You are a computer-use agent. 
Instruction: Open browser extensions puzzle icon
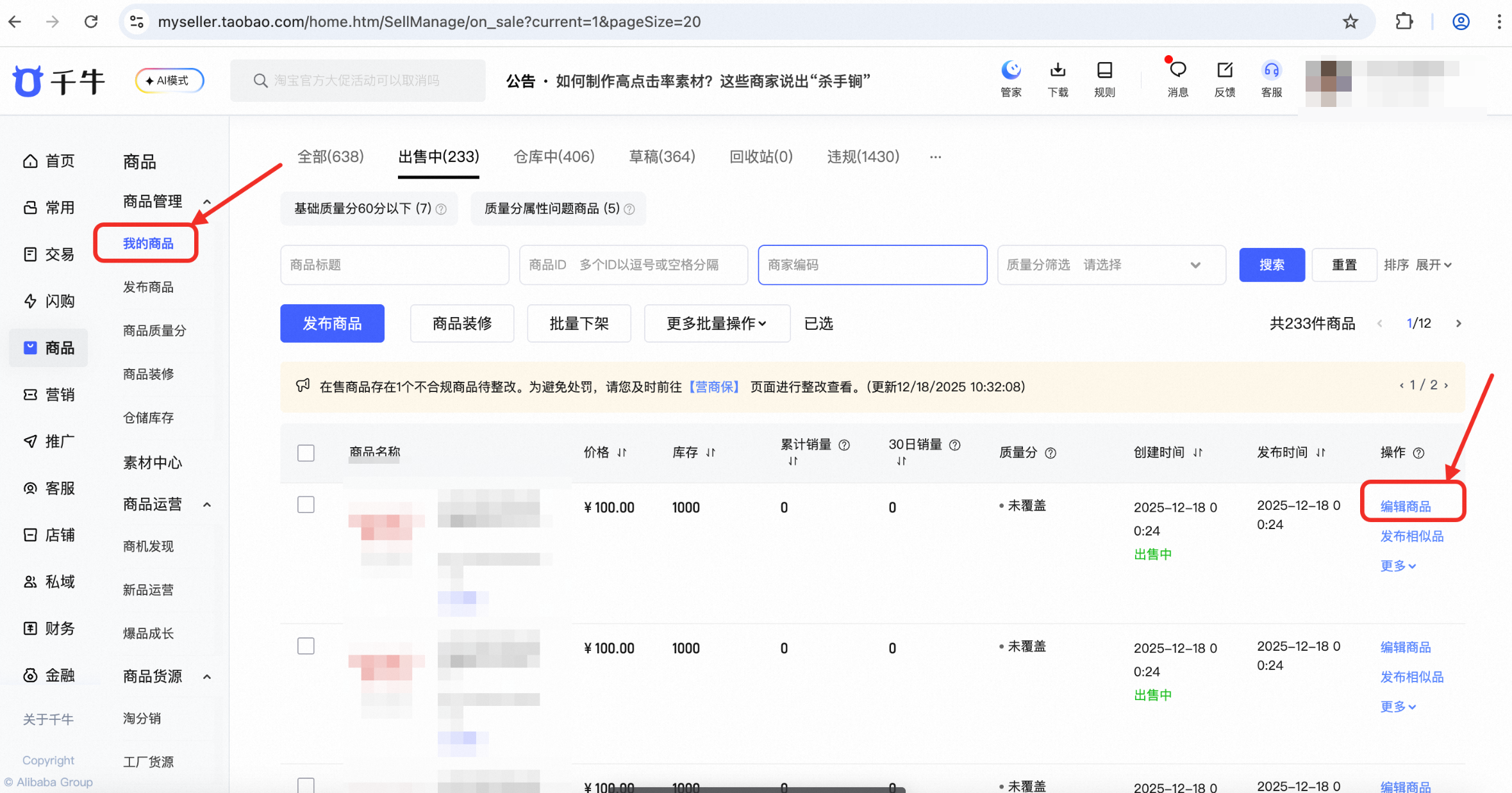click(1404, 22)
